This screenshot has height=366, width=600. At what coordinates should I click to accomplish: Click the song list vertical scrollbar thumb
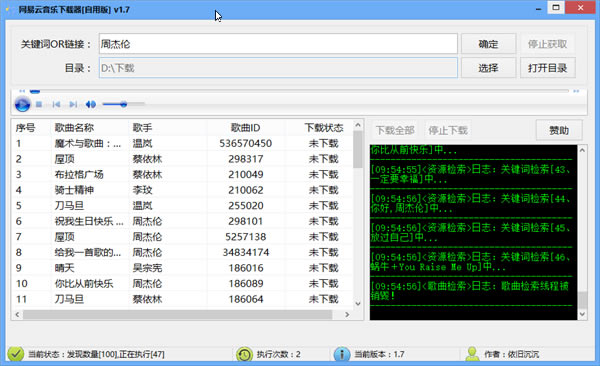[358, 150]
